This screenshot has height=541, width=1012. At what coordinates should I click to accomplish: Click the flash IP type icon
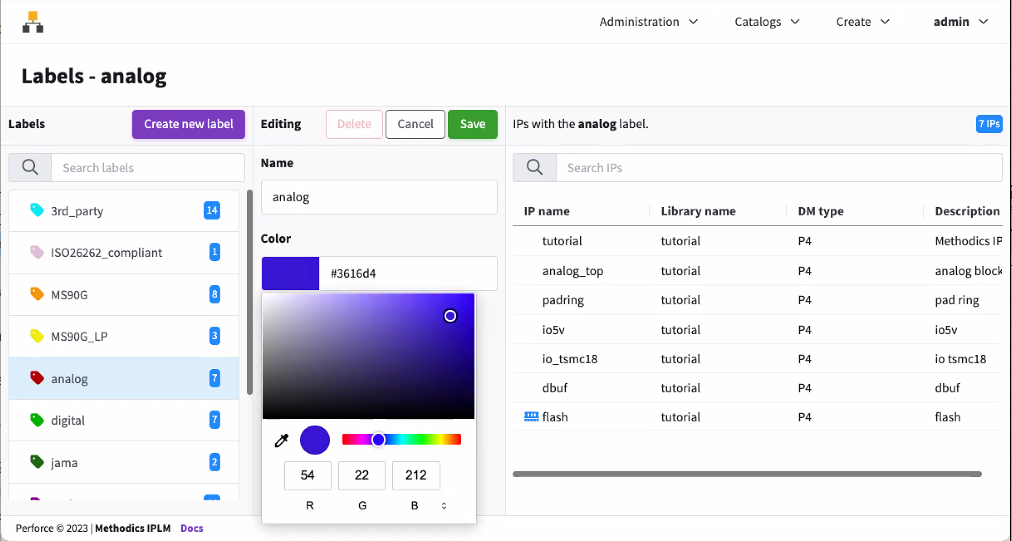pyautogui.click(x=531, y=417)
